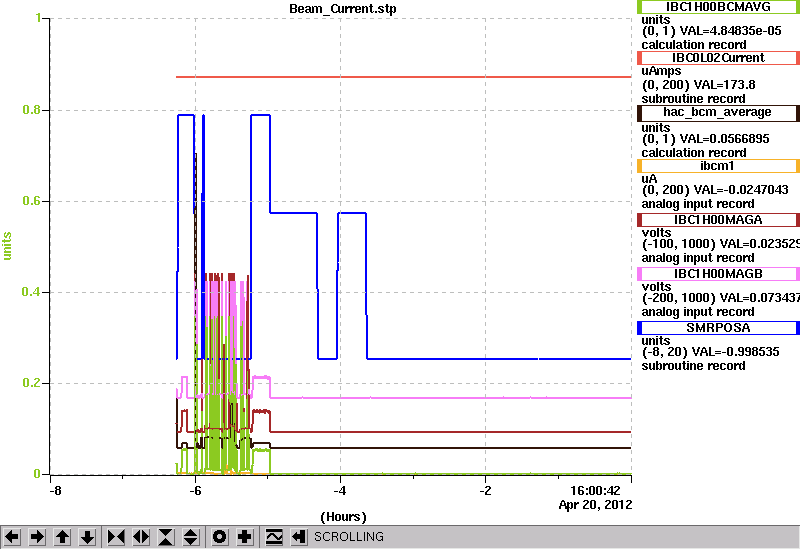Viewport: 800px width, 549px height.
Task: Click the 16:00:42 timestamp on x-axis
Action: coord(595,491)
